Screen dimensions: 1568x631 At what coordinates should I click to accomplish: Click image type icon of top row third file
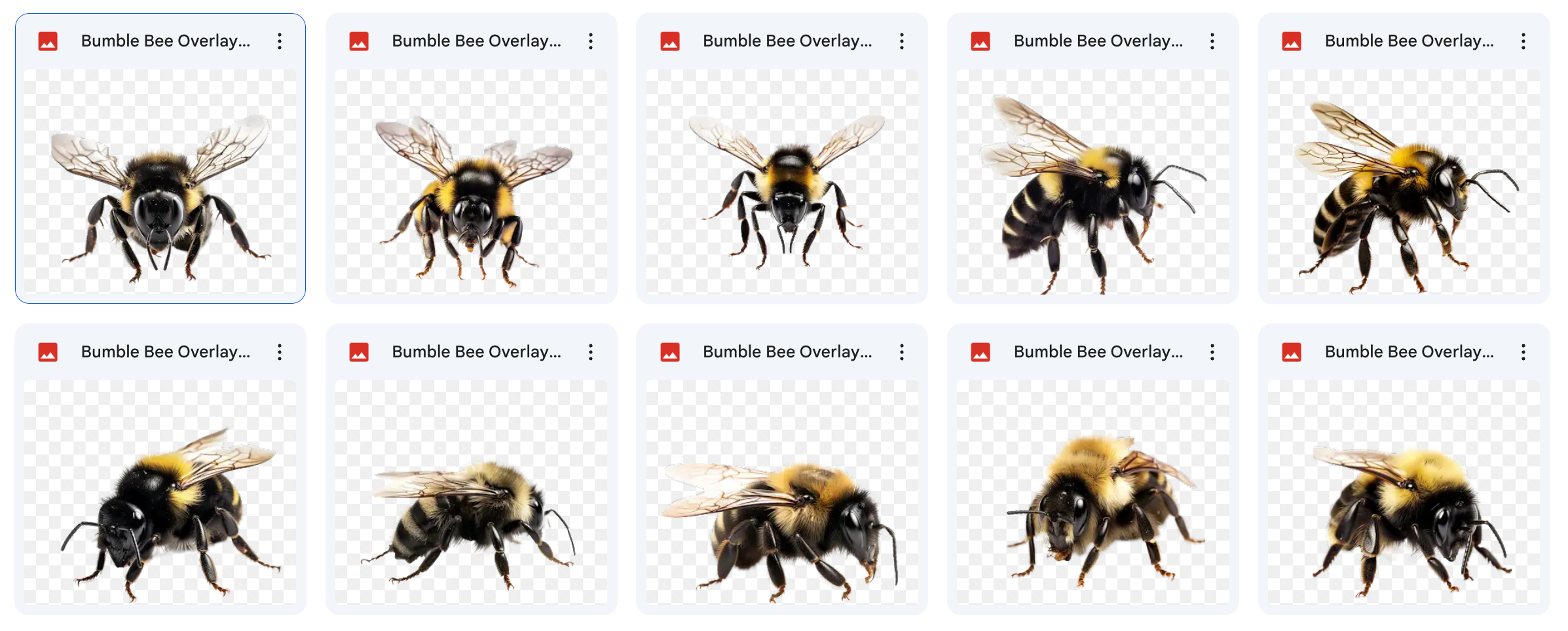tap(670, 41)
